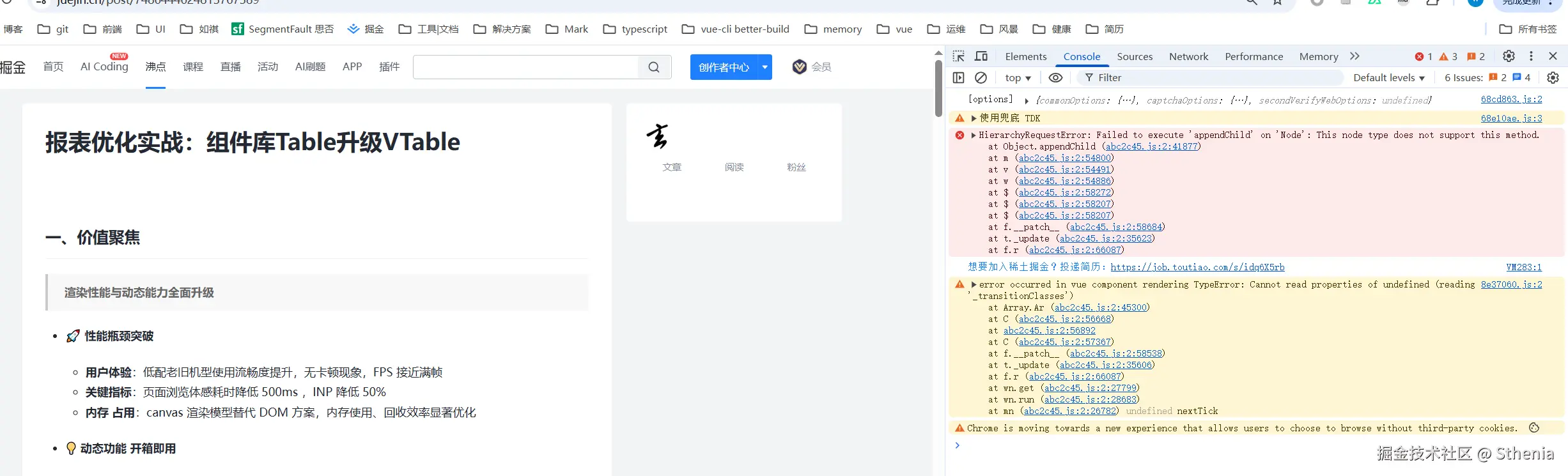This screenshot has height=476, width=1568.
Task: Click the live expression eye icon
Action: point(1055,77)
